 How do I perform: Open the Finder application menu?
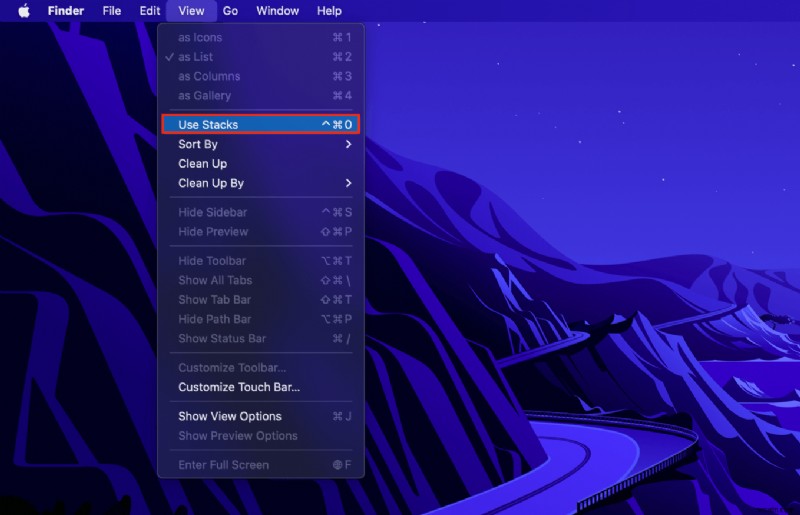click(x=66, y=11)
